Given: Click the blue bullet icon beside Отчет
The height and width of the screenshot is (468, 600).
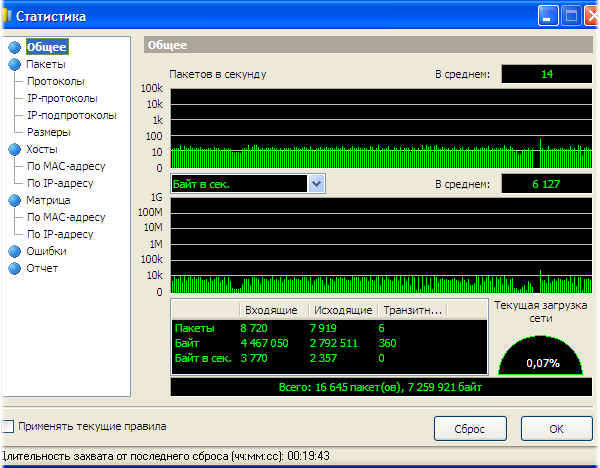Looking at the screenshot, I should (x=15, y=268).
